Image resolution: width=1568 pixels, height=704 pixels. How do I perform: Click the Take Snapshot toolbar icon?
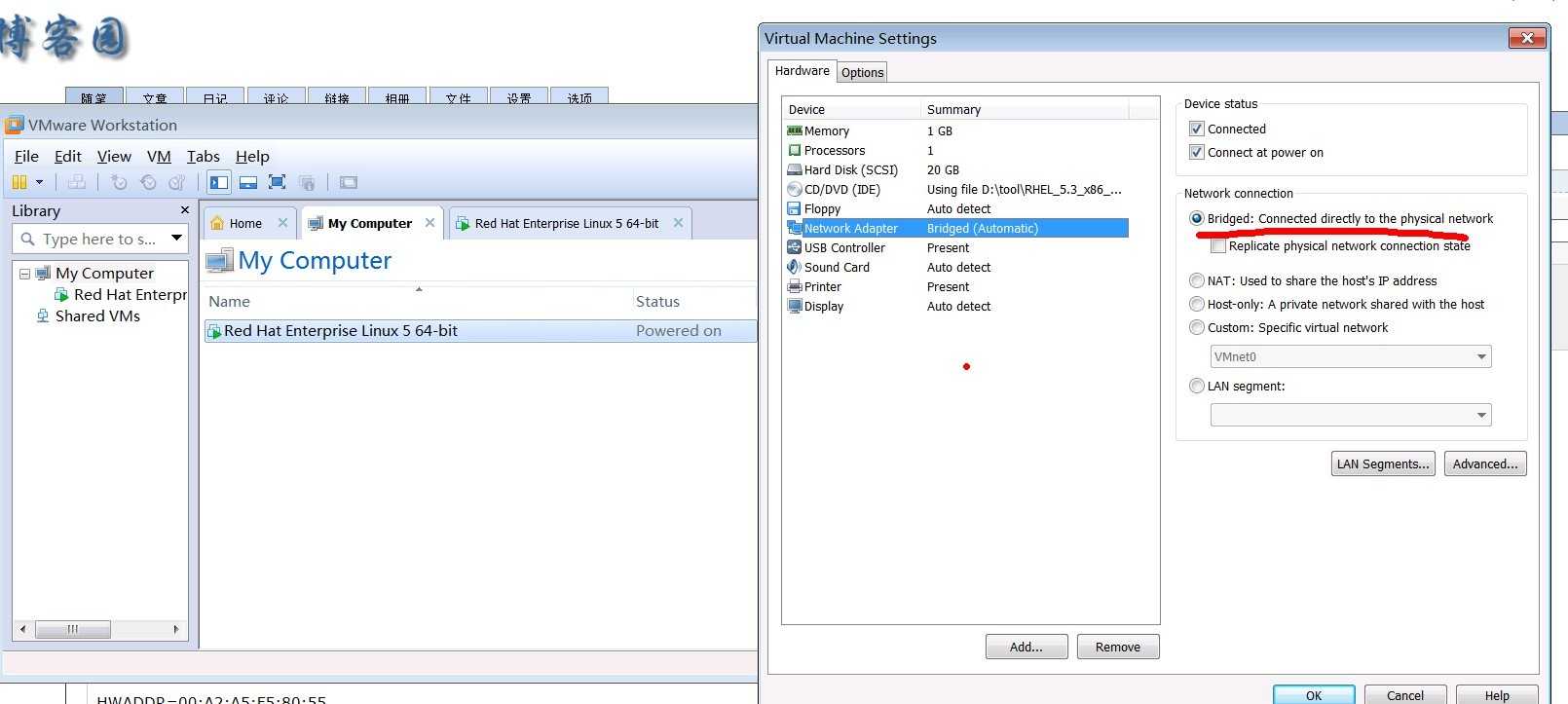click(x=119, y=182)
